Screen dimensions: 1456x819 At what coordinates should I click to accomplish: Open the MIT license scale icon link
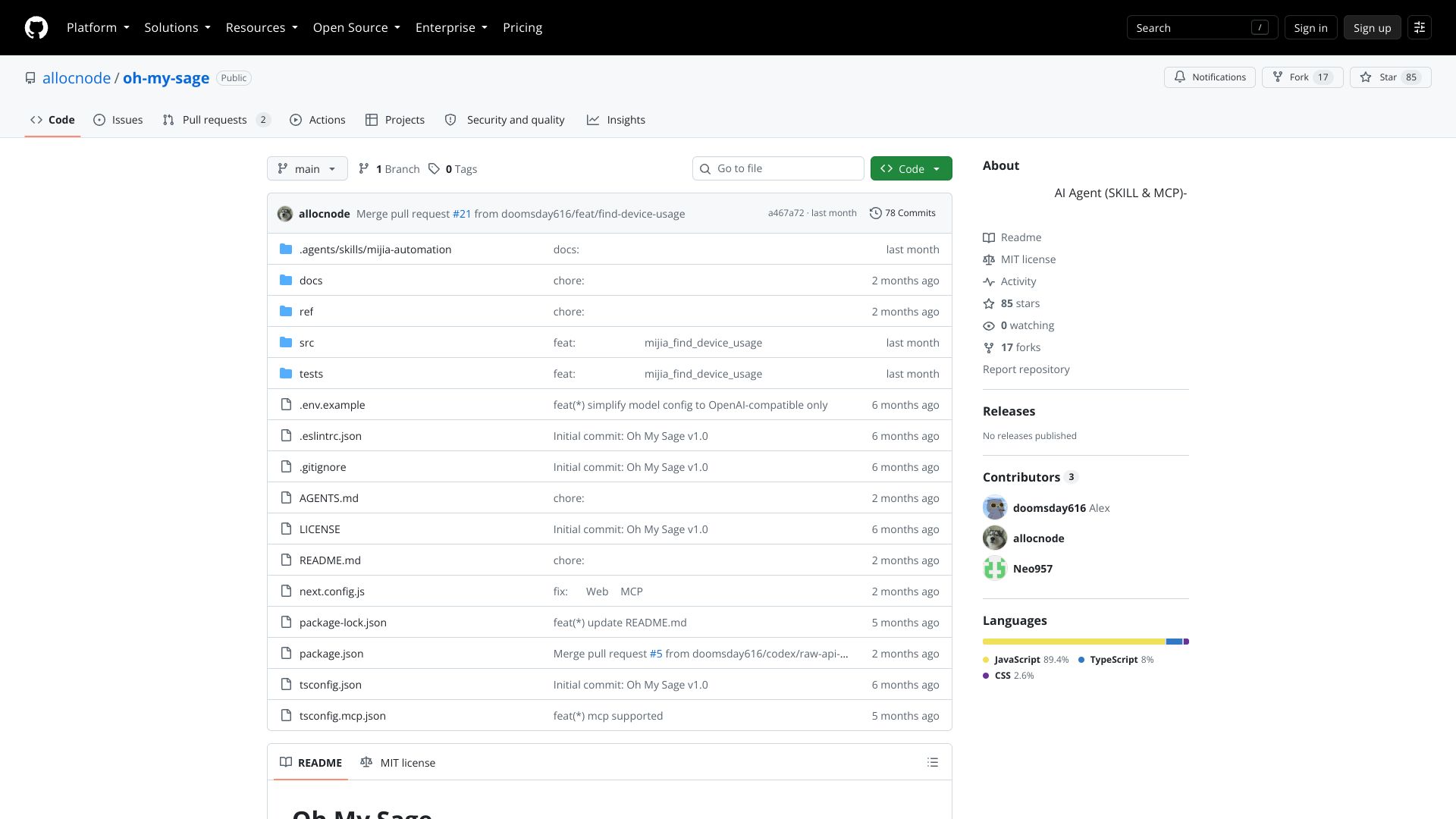989,259
